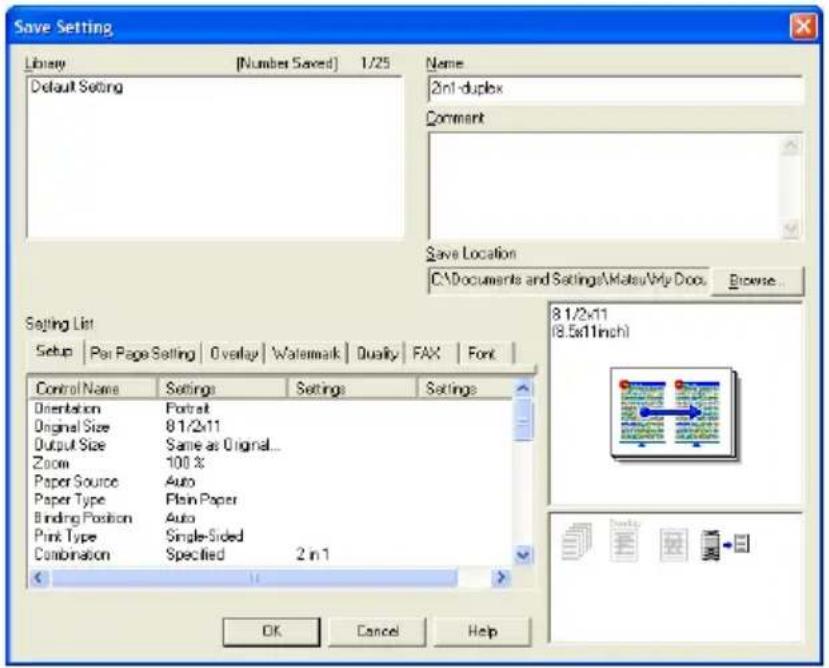829x668 pixels.
Task: Click the Comment box scroll down arrow
Action: [790, 229]
